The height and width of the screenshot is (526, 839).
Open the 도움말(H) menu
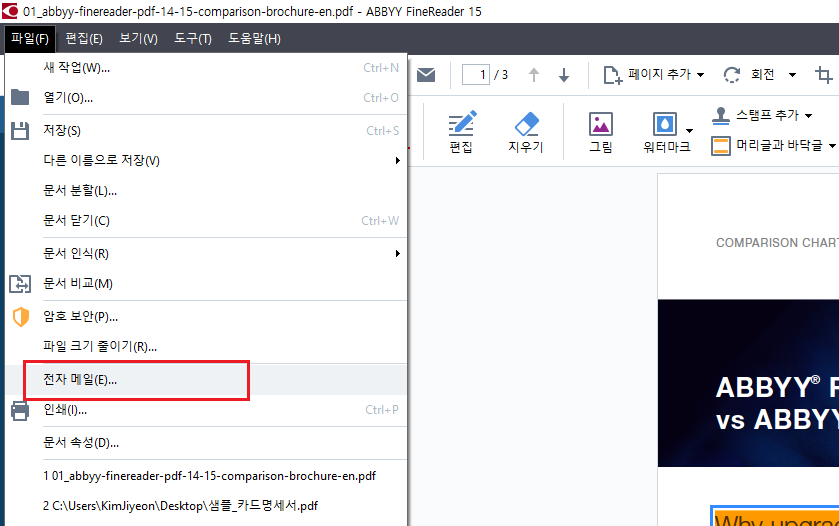click(x=254, y=39)
